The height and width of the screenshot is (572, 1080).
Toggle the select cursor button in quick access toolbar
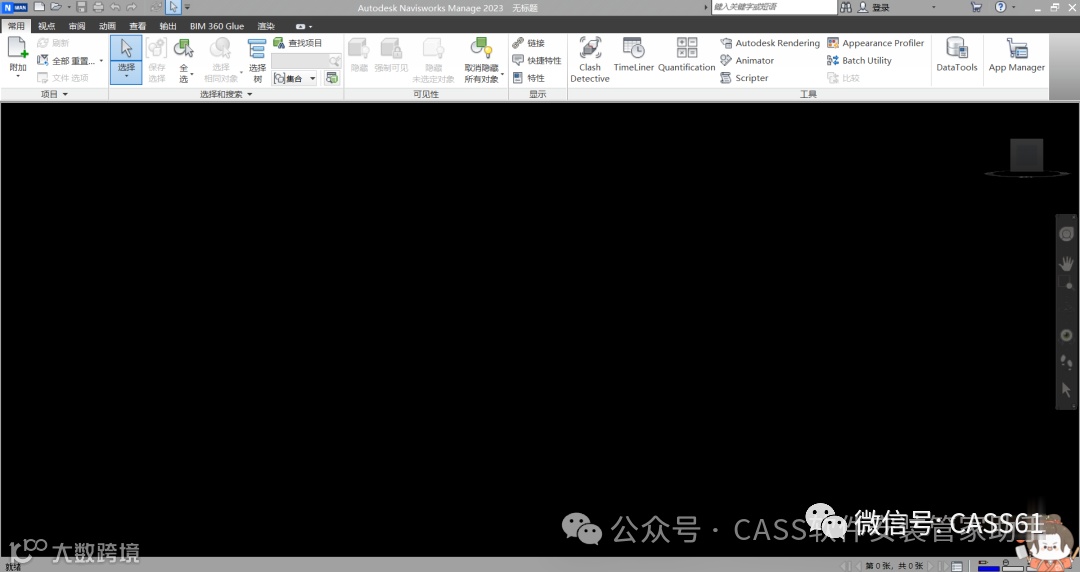(173, 7)
